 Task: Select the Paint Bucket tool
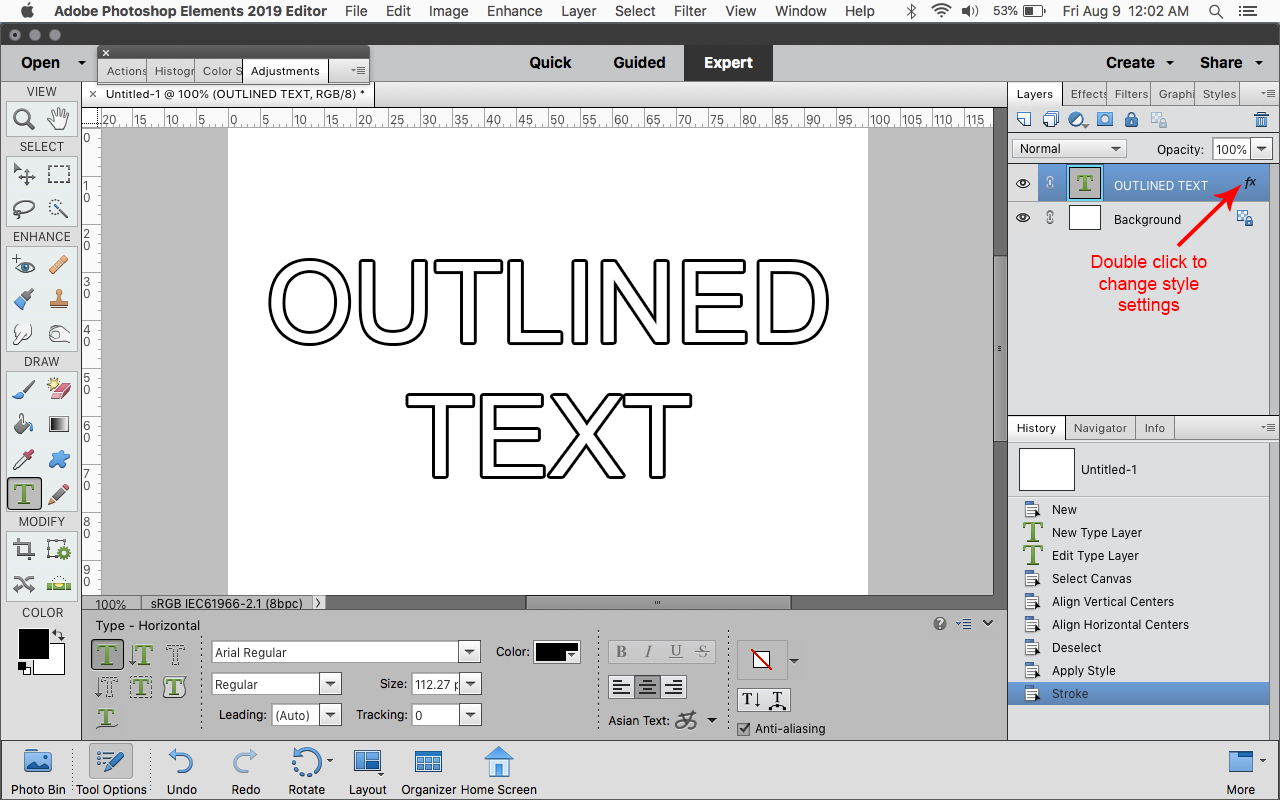click(x=24, y=424)
